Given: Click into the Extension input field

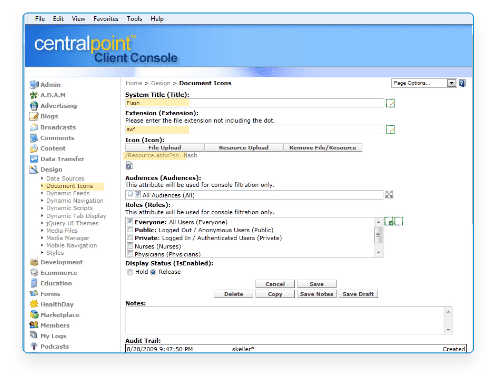Looking at the screenshot, I should pyautogui.click(x=255, y=129).
